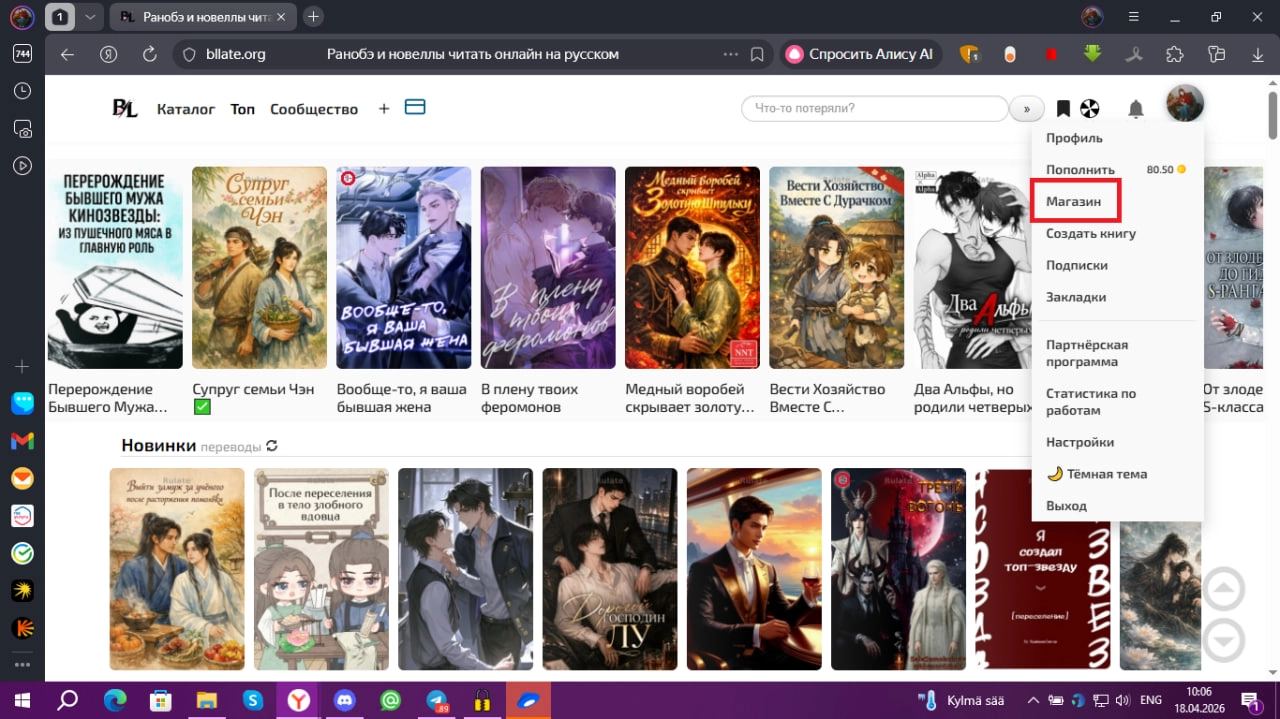Open the Топ navigation link
The width and height of the screenshot is (1280, 719).
tap(243, 109)
